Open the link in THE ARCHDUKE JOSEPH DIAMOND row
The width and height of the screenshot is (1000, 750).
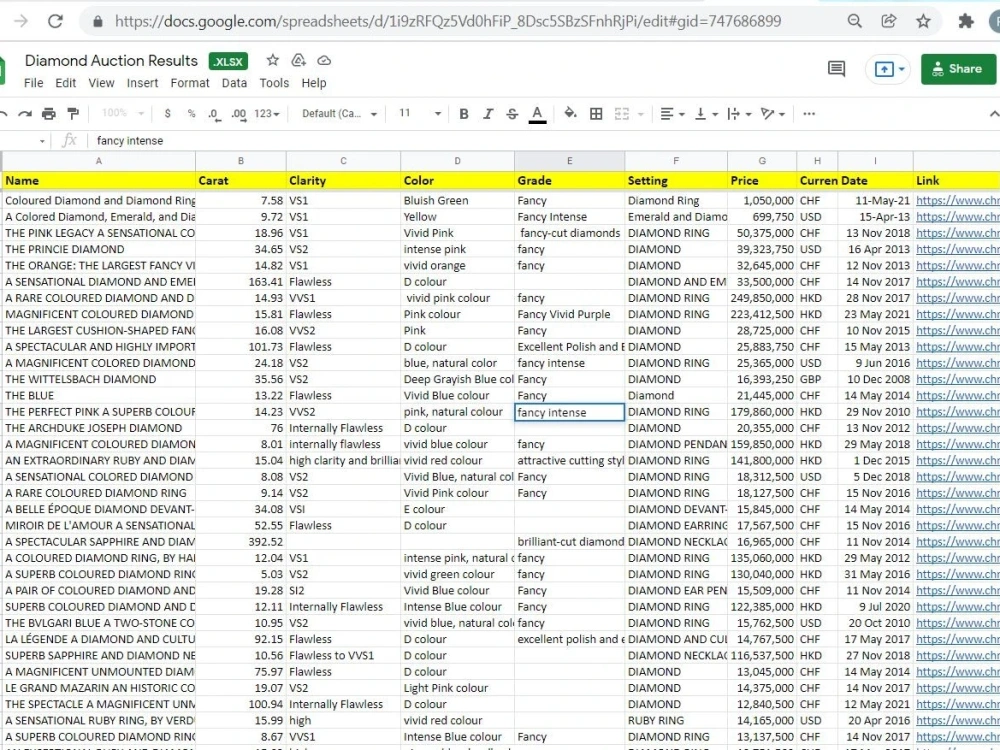(958, 428)
